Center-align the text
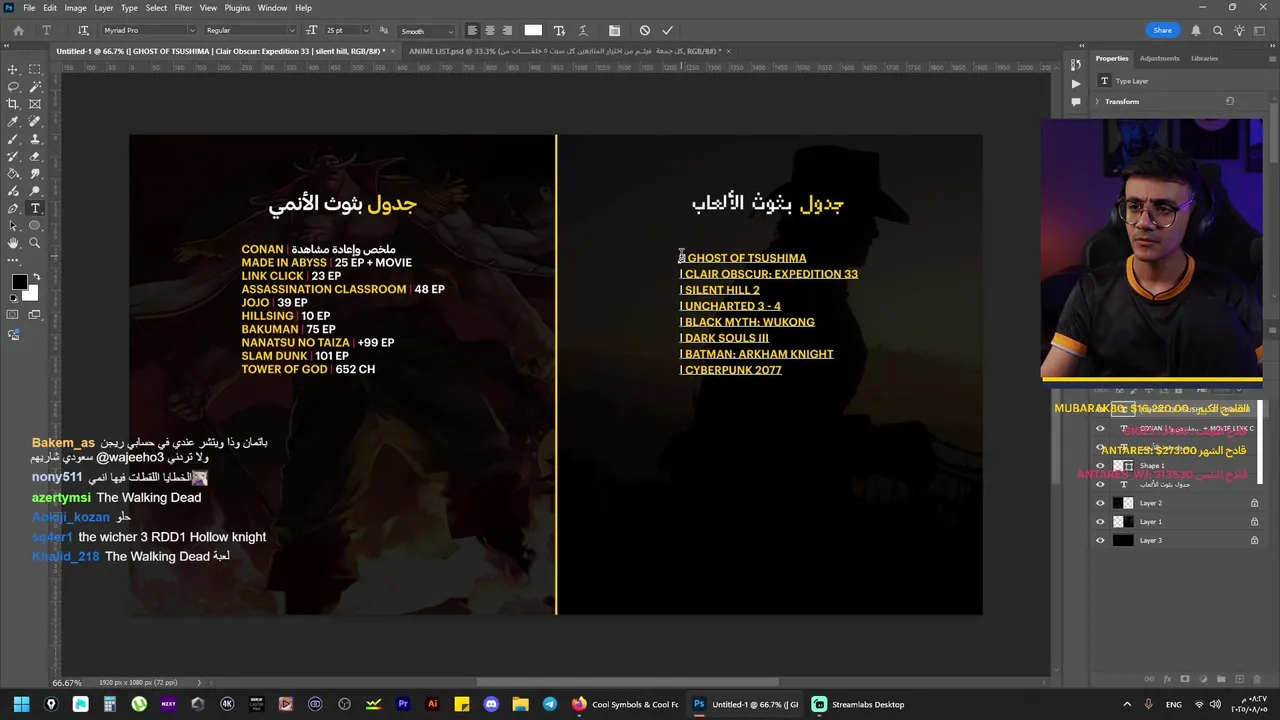The width and height of the screenshot is (1280, 720). coord(490,30)
